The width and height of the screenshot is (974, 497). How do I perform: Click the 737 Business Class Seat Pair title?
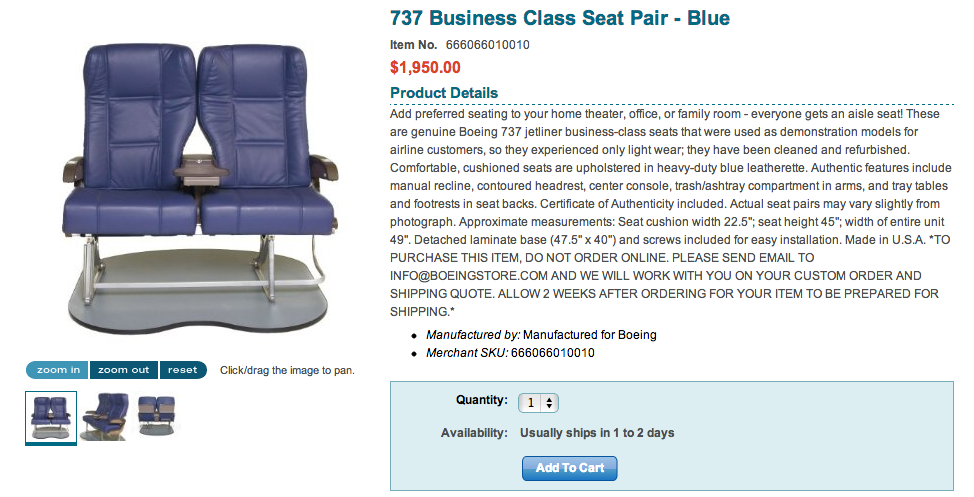(559, 18)
